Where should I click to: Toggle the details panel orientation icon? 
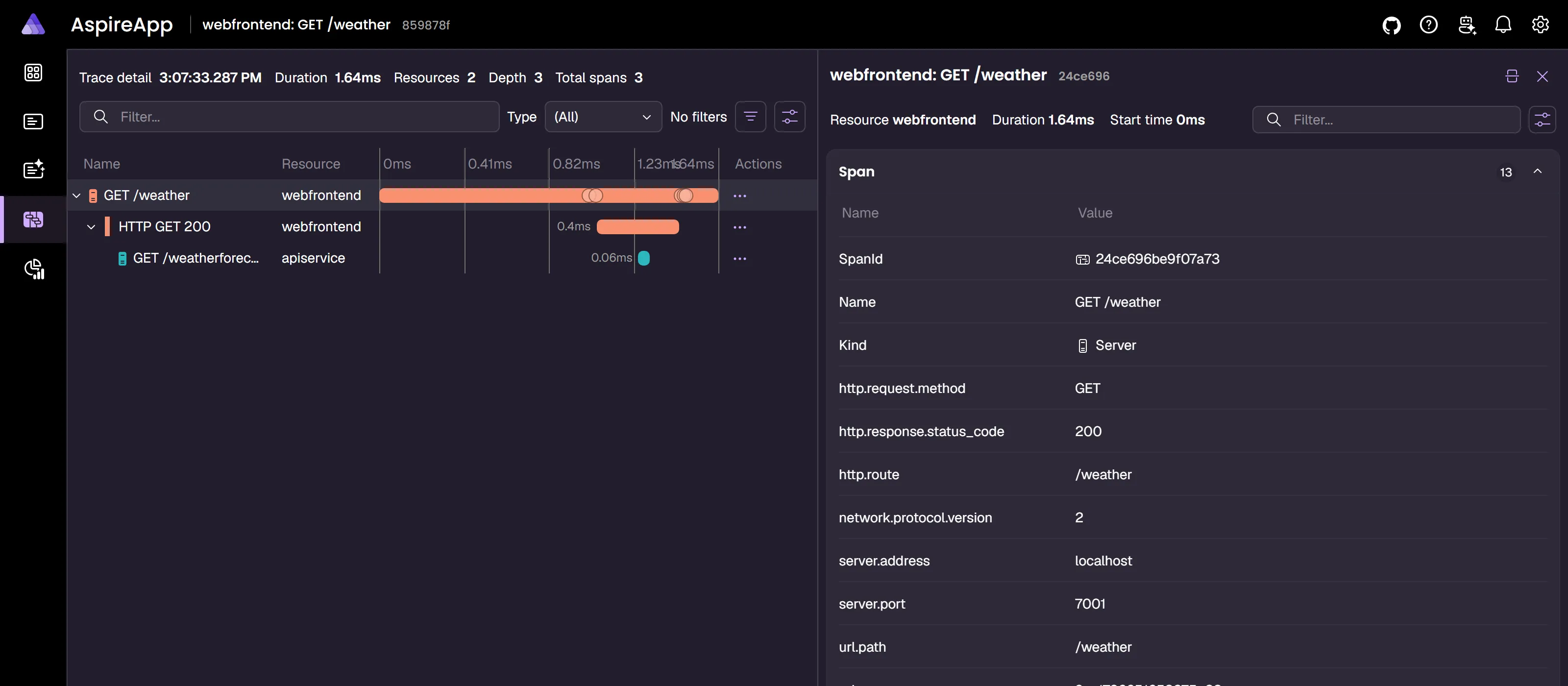coord(1512,76)
